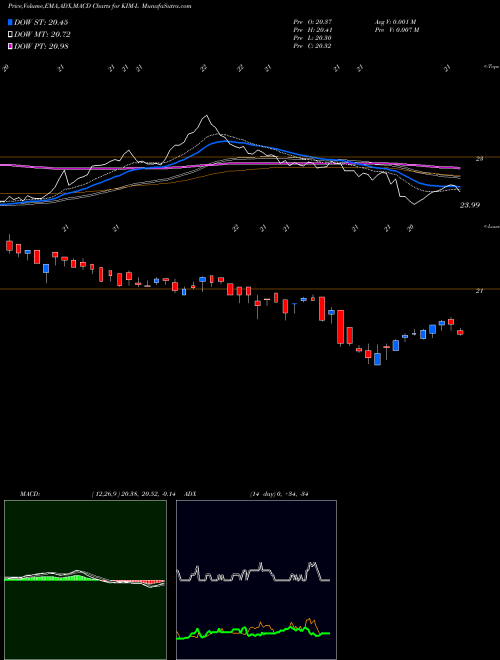Click the 'Pre L: 20.30' value
The height and width of the screenshot is (660, 500).
pos(312,38)
